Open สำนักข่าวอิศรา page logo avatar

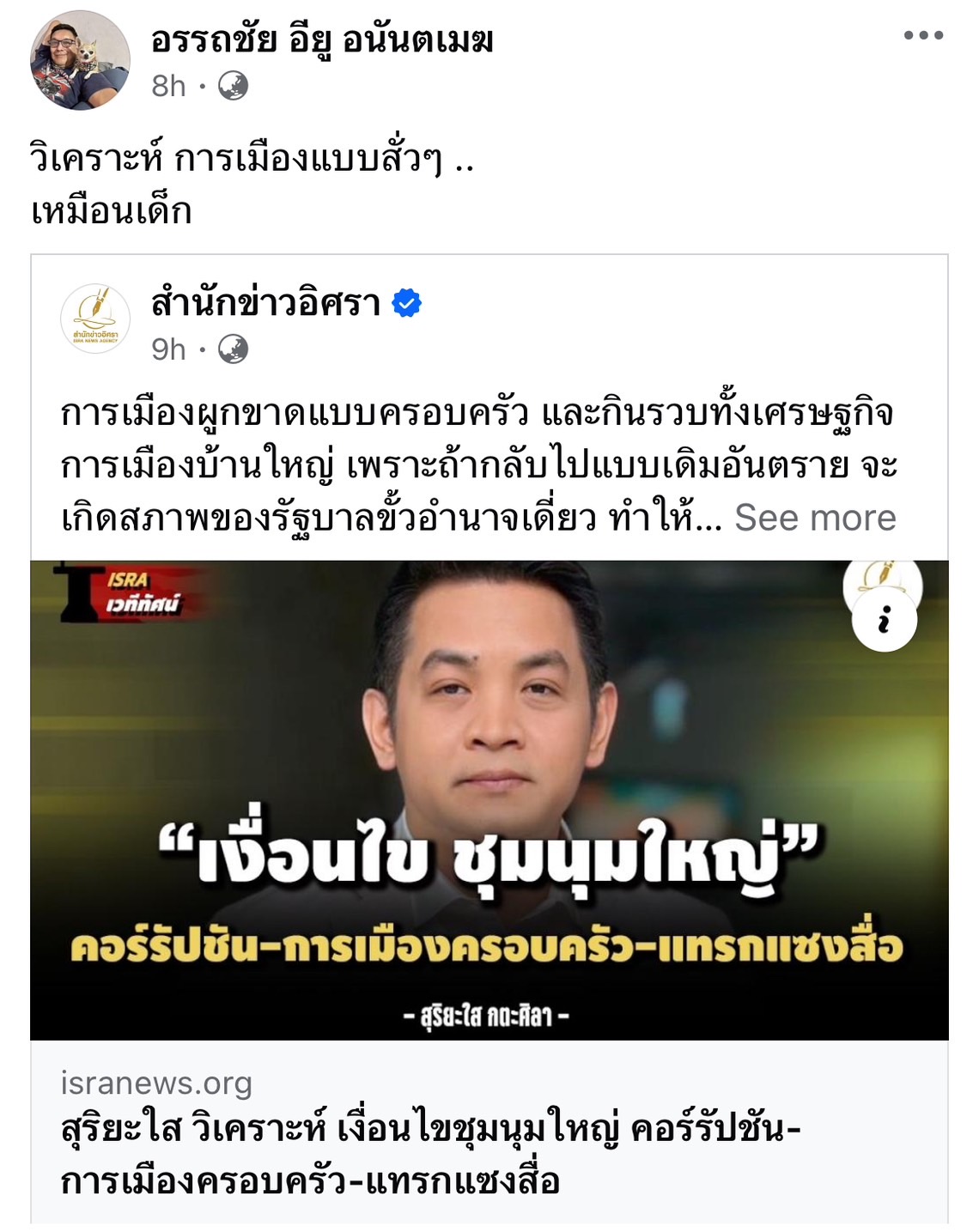pos(94,319)
